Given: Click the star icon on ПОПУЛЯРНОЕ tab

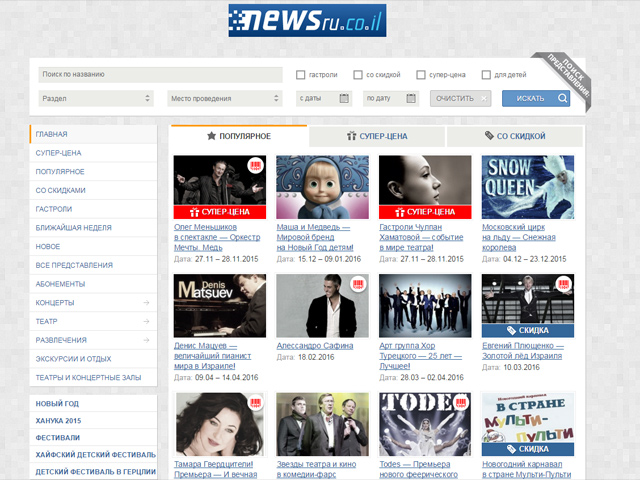Looking at the screenshot, I should pos(211,136).
